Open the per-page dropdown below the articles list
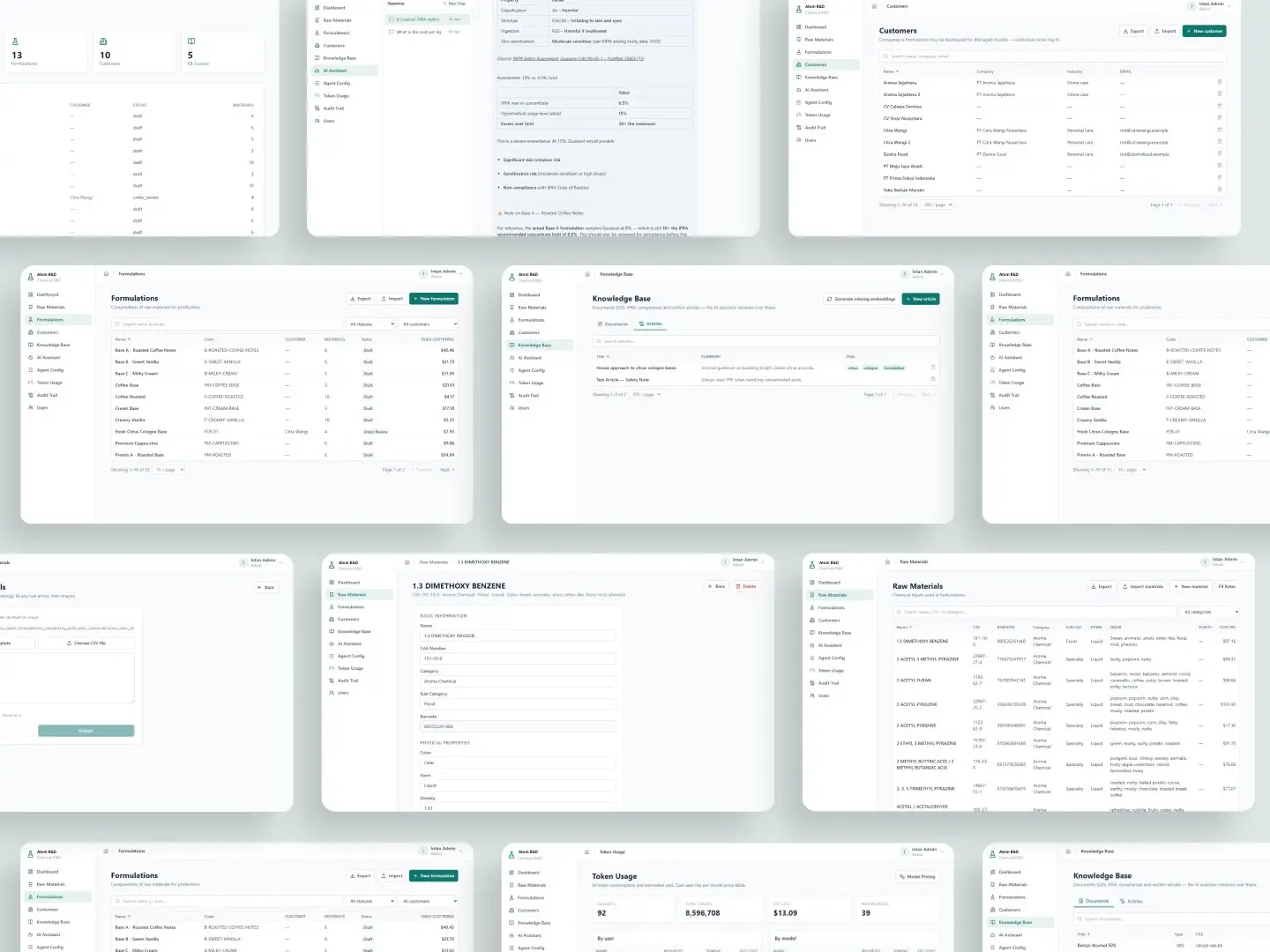The height and width of the screenshot is (952, 1270). point(646,394)
